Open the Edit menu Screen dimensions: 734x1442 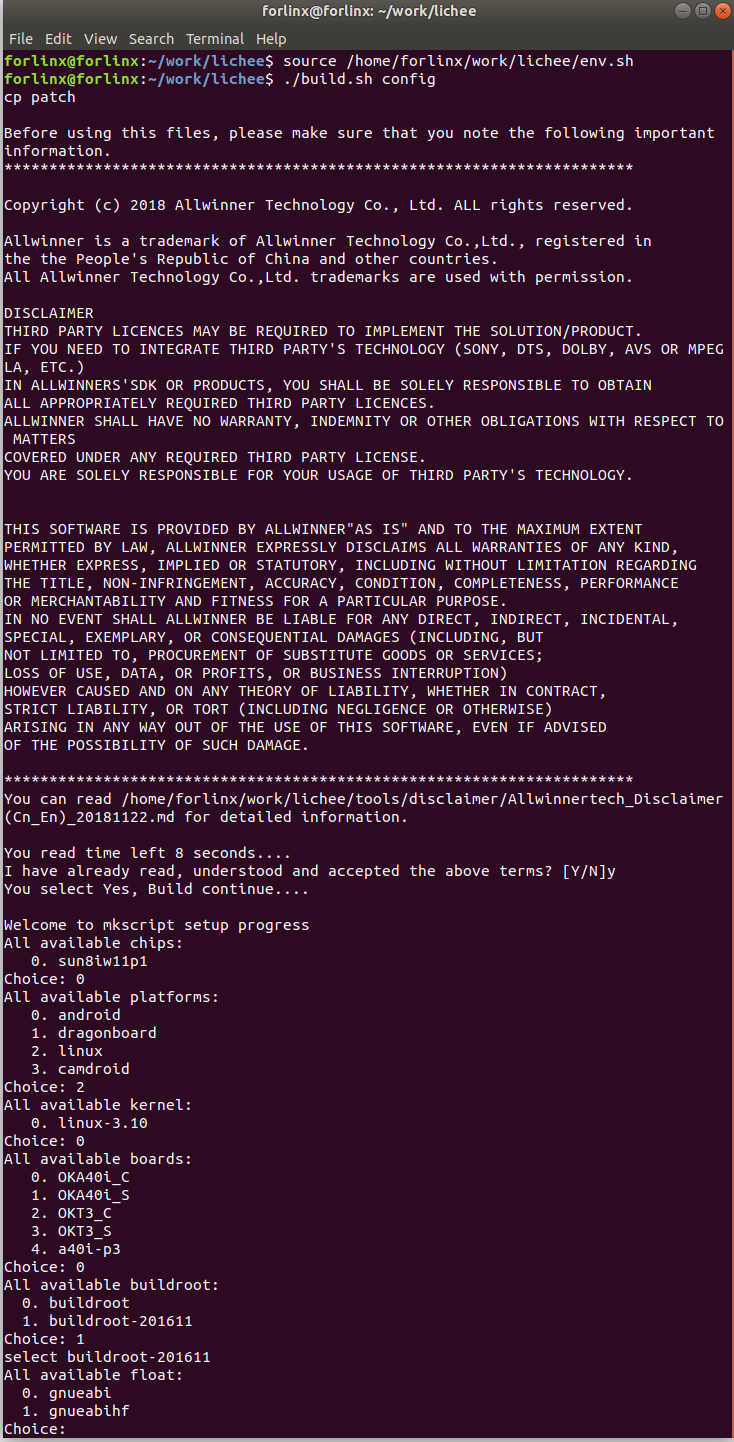pos(57,38)
